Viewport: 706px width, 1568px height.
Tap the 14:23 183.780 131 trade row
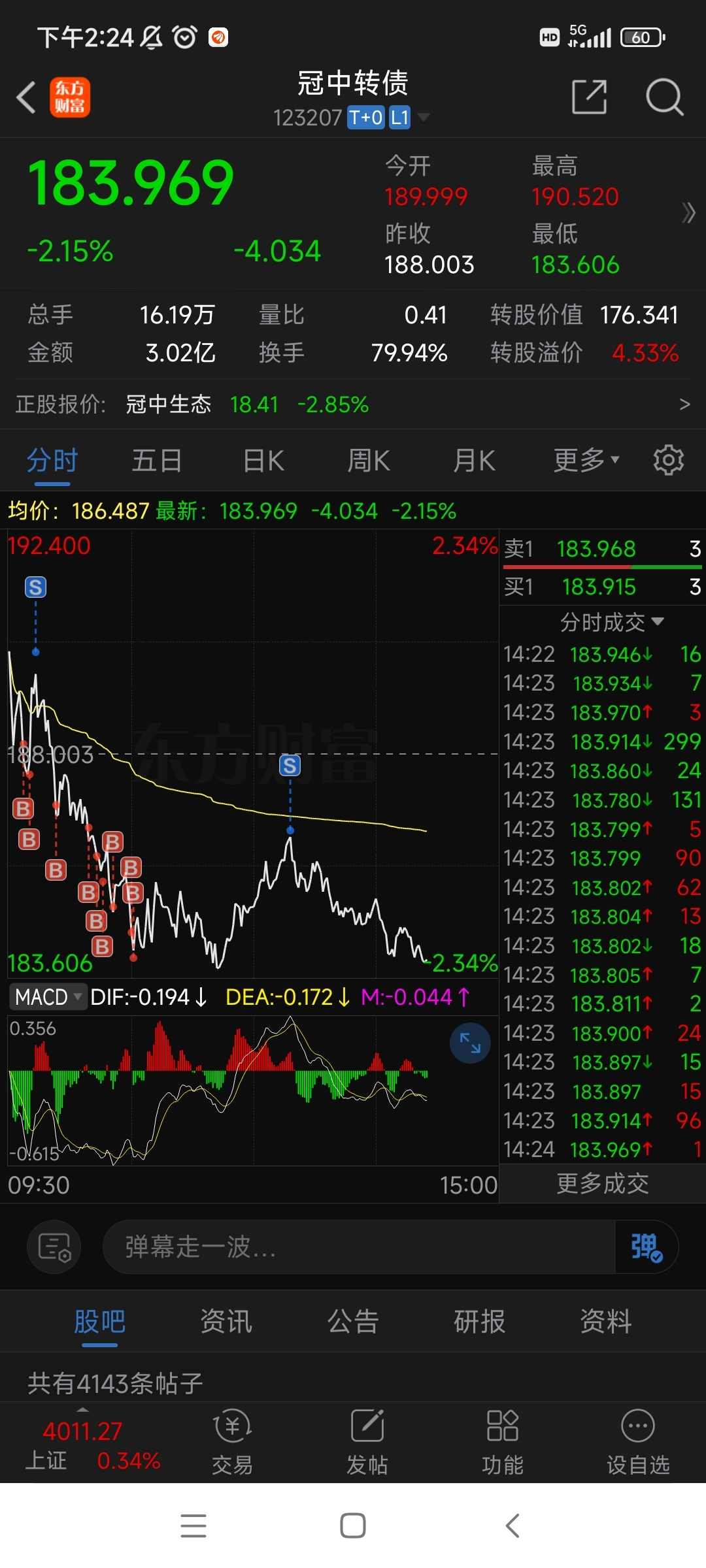[x=602, y=800]
